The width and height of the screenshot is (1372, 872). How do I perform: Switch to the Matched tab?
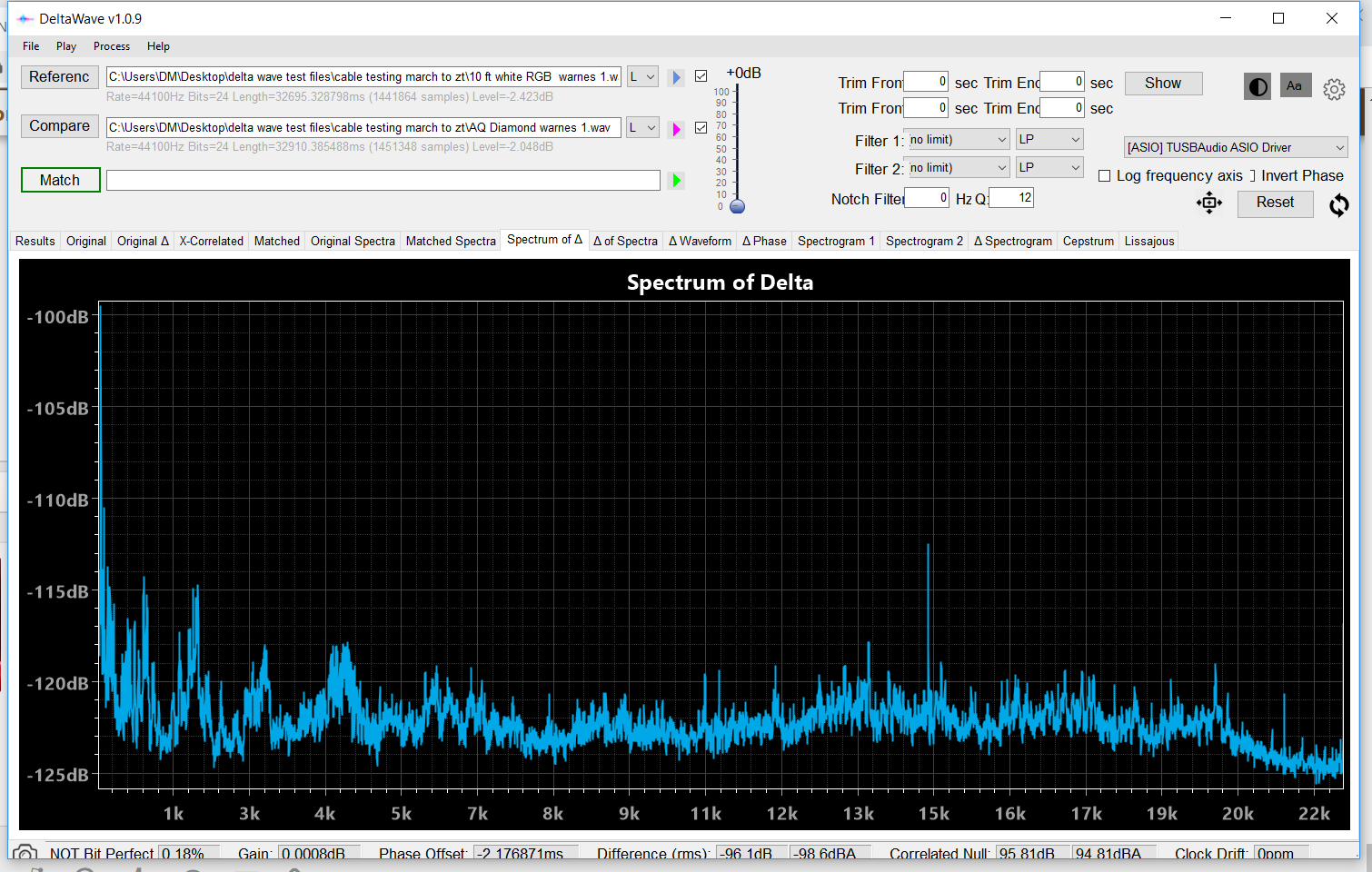pos(277,241)
